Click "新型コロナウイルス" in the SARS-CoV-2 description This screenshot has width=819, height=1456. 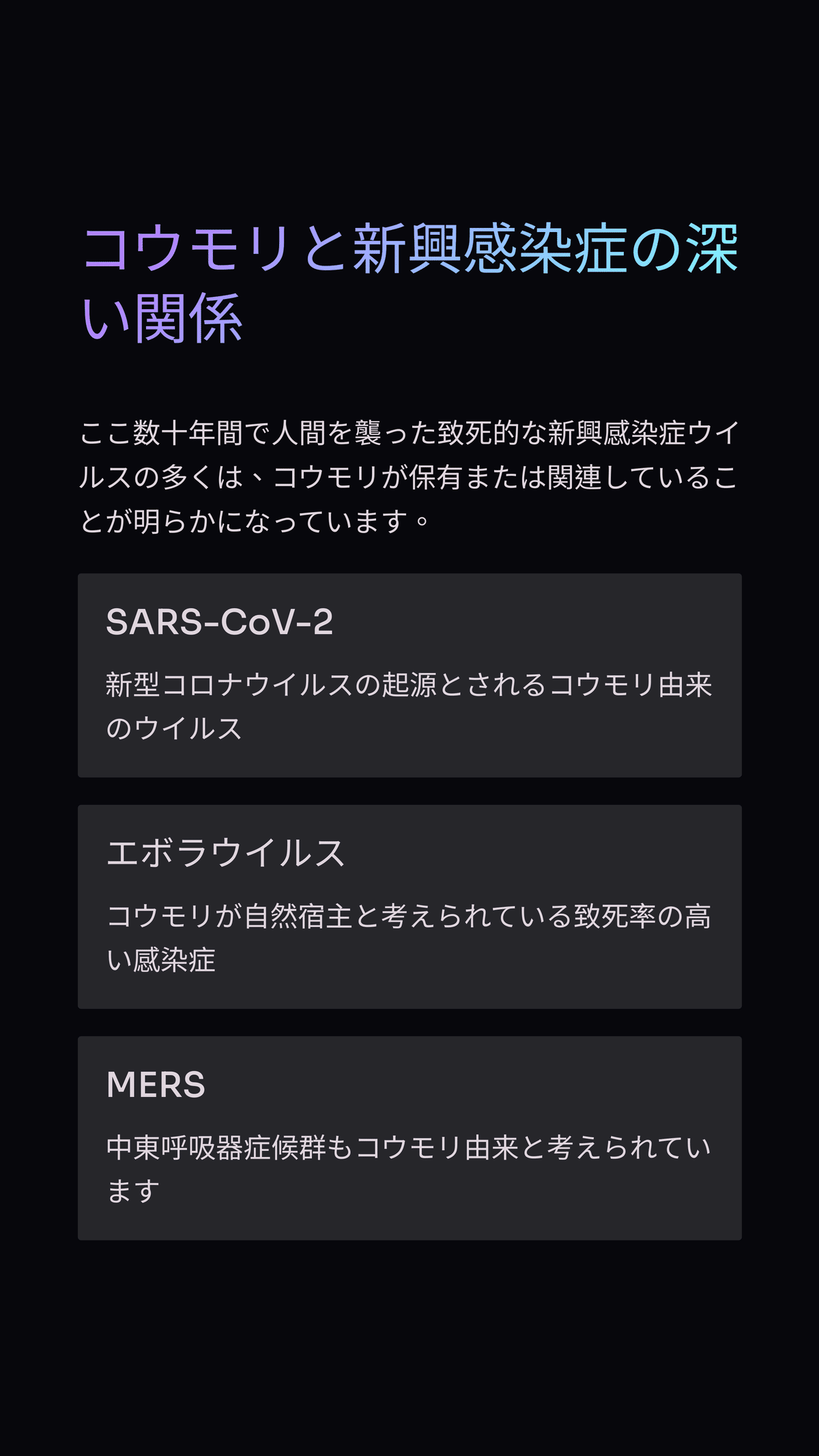pos(230,685)
